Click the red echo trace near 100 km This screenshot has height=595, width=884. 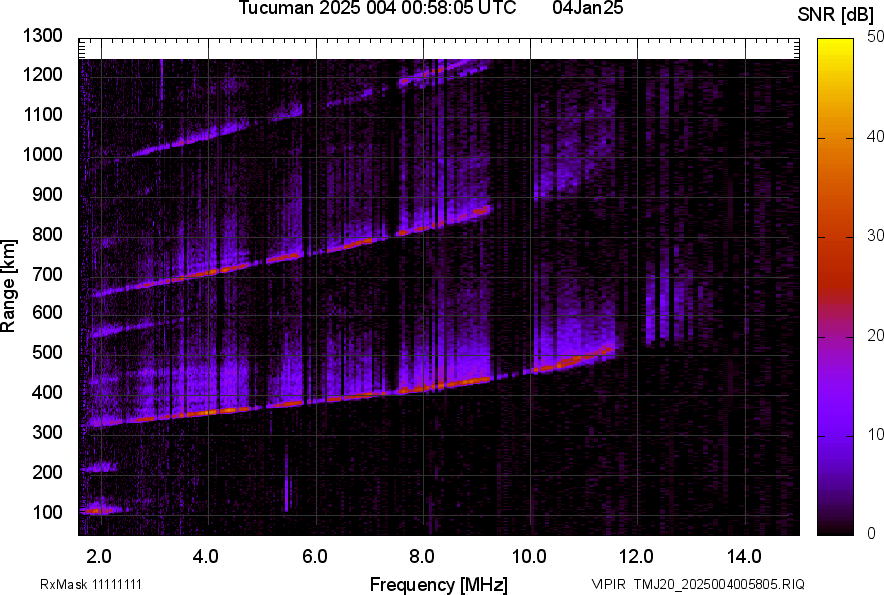pyautogui.click(x=98, y=510)
